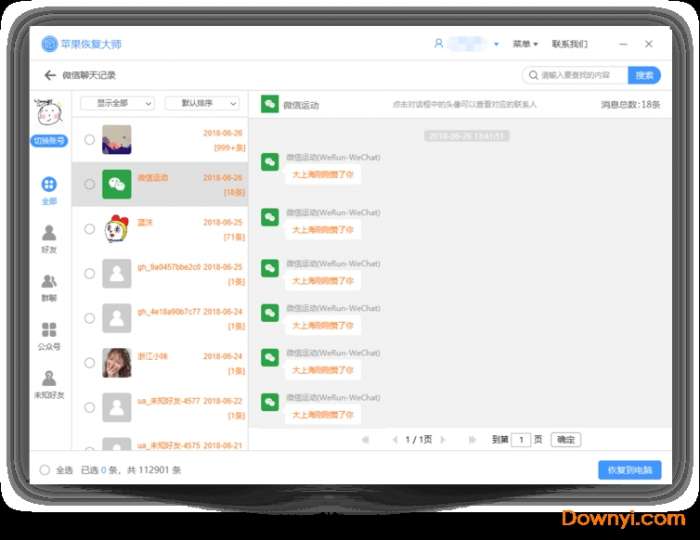The height and width of the screenshot is (540, 700).
Task: Tick the radio for 未知好友-4577 row
Action: click(x=89, y=407)
